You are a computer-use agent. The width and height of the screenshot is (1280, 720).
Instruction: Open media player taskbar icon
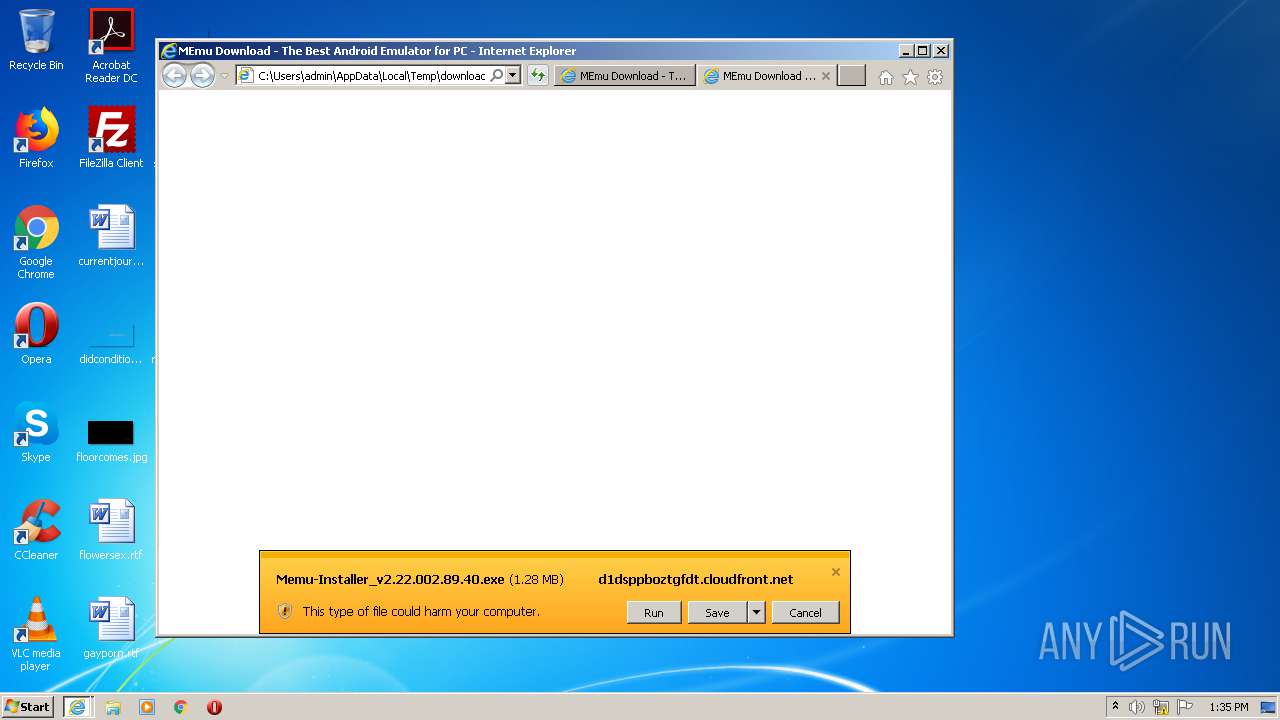(x=147, y=707)
